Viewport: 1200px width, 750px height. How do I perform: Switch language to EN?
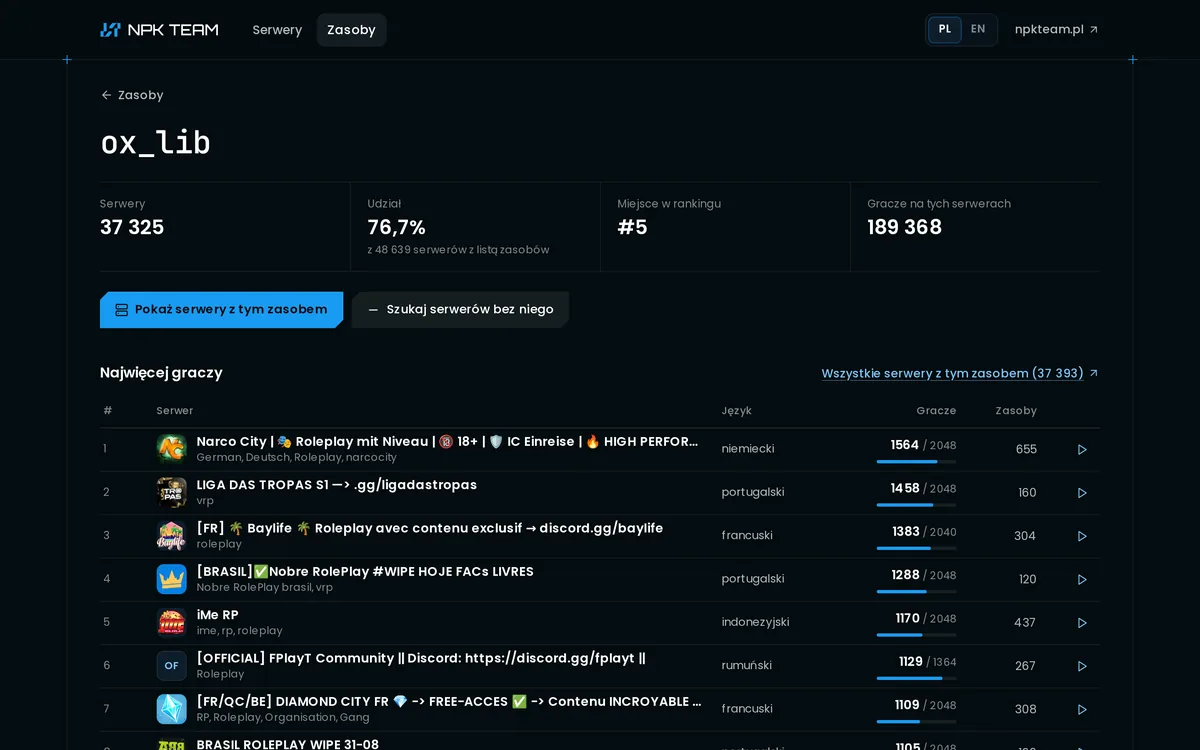(x=978, y=29)
